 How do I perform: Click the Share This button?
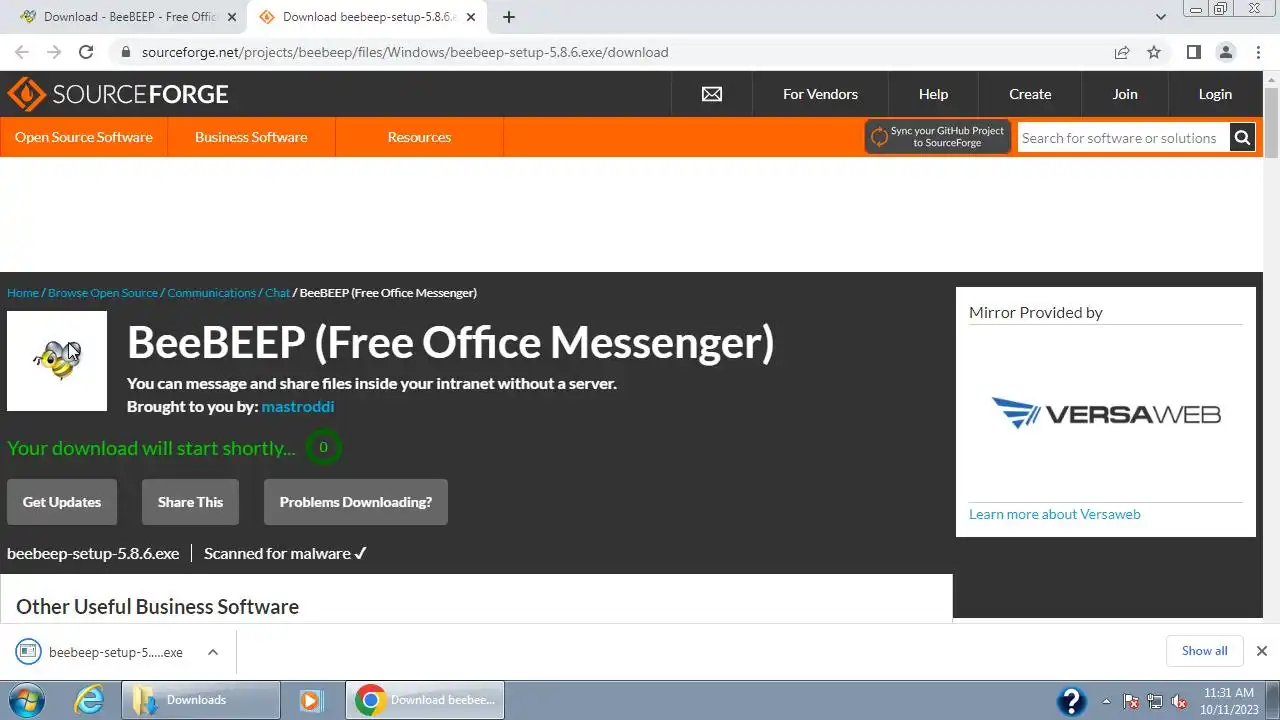point(190,502)
